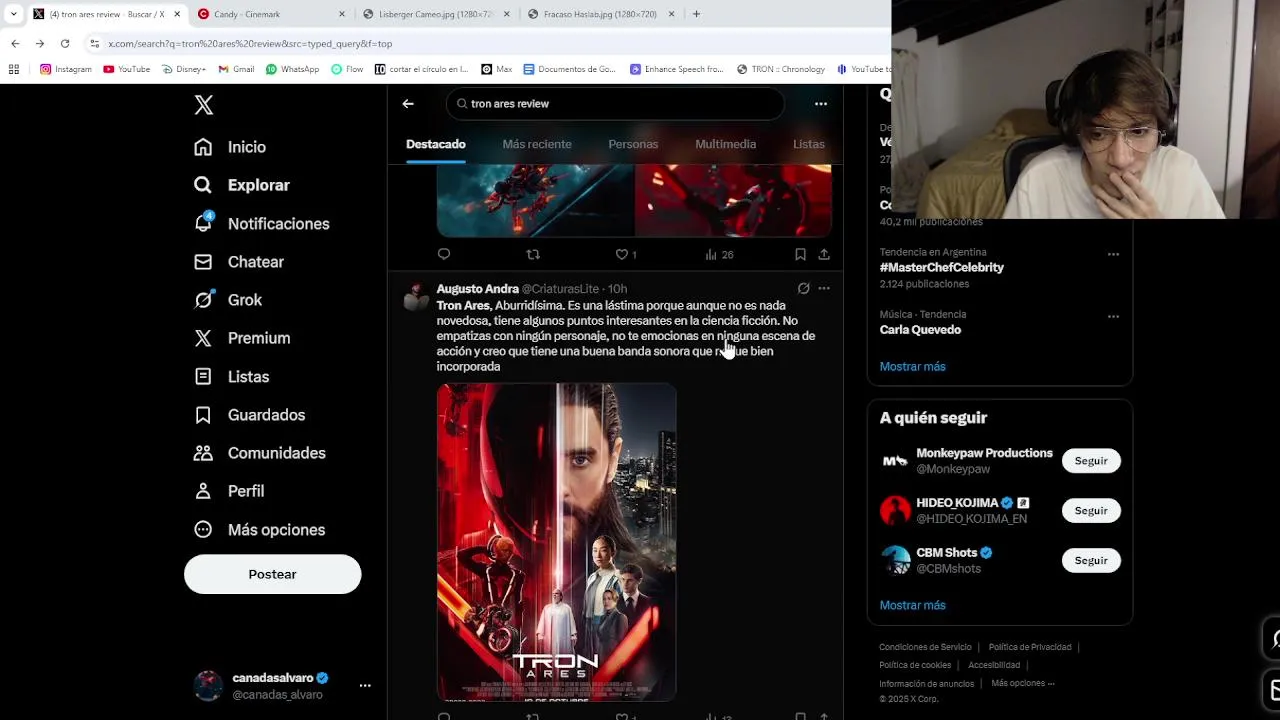
Task: Click the X logo in the sidebar
Action: click(x=203, y=105)
